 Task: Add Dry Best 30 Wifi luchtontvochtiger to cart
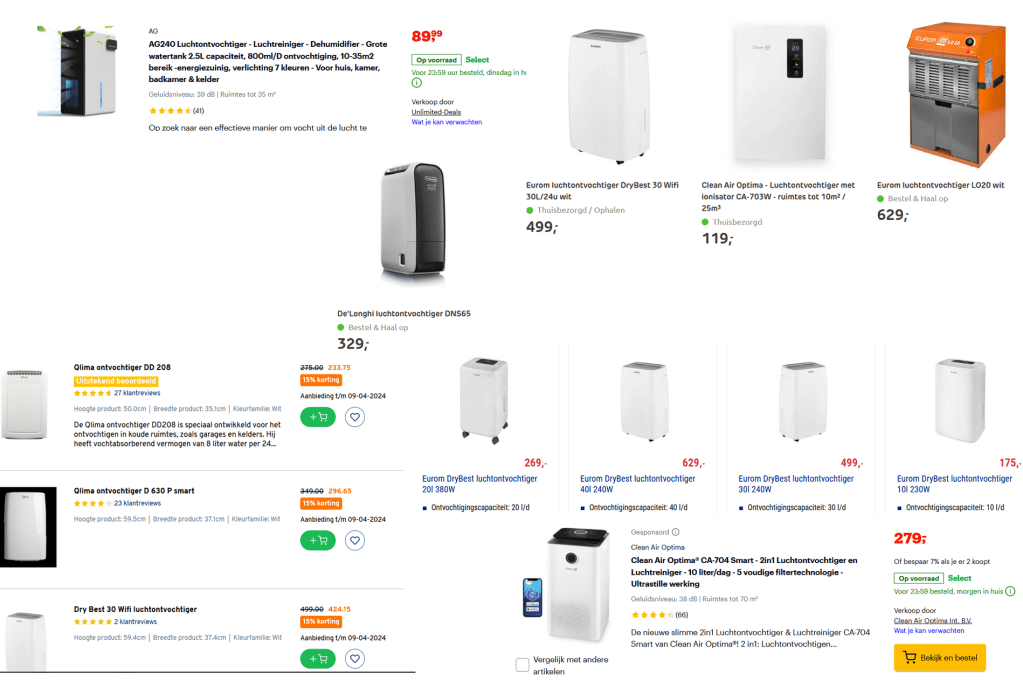click(x=318, y=658)
